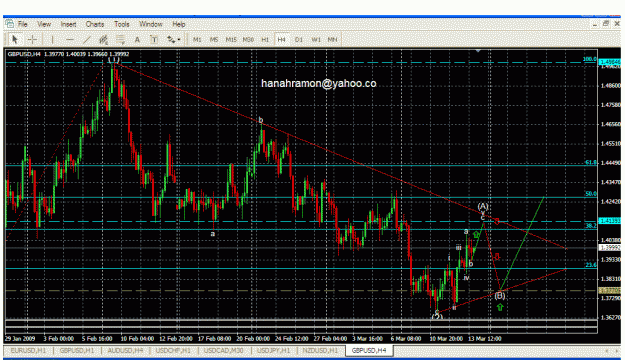Image resolution: width=625 pixels, height=360 pixels.
Task: Activate the Crosshair tool
Action: click(x=32, y=39)
